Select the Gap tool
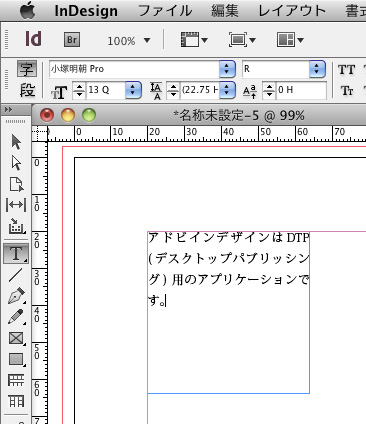Image resolution: width=366 pixels, height=424 pixels. [x=16, y=205]
